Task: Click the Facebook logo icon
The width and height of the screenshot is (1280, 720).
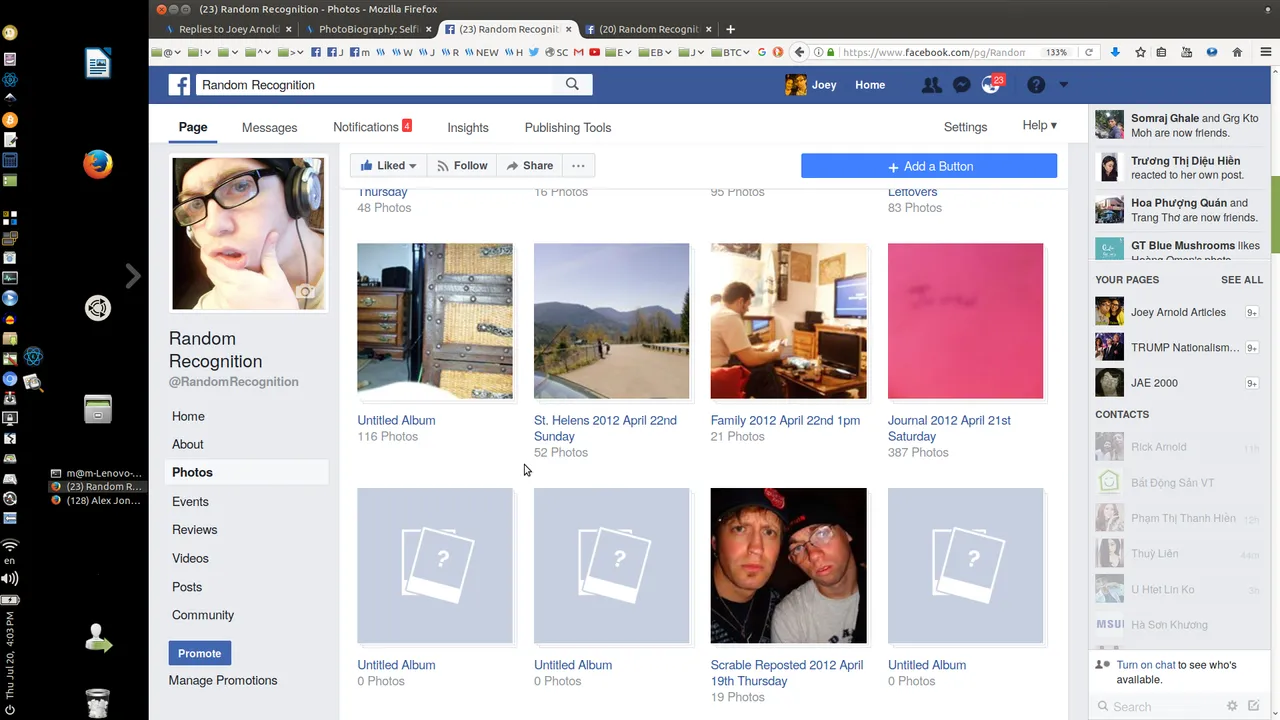Action: 179,85
